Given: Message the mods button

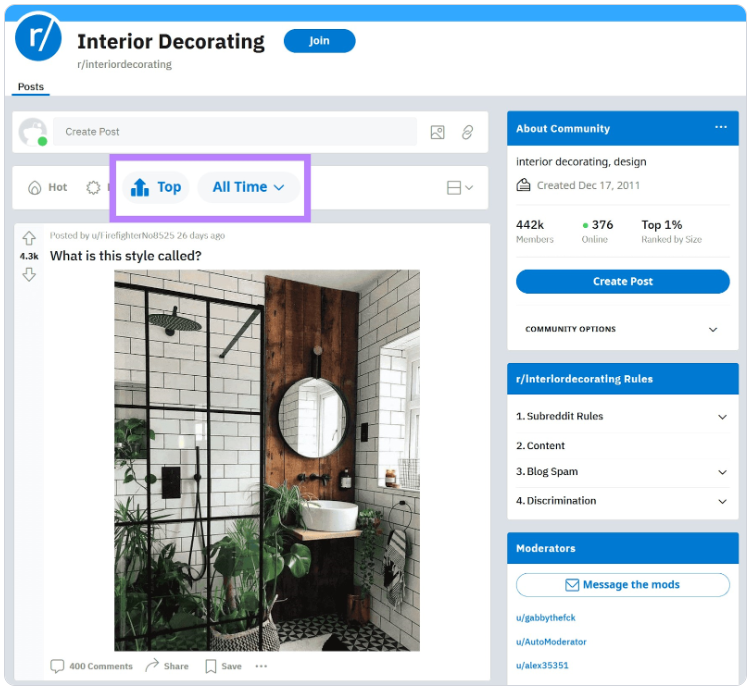Looking at the screenshot, I should point(622,585).
